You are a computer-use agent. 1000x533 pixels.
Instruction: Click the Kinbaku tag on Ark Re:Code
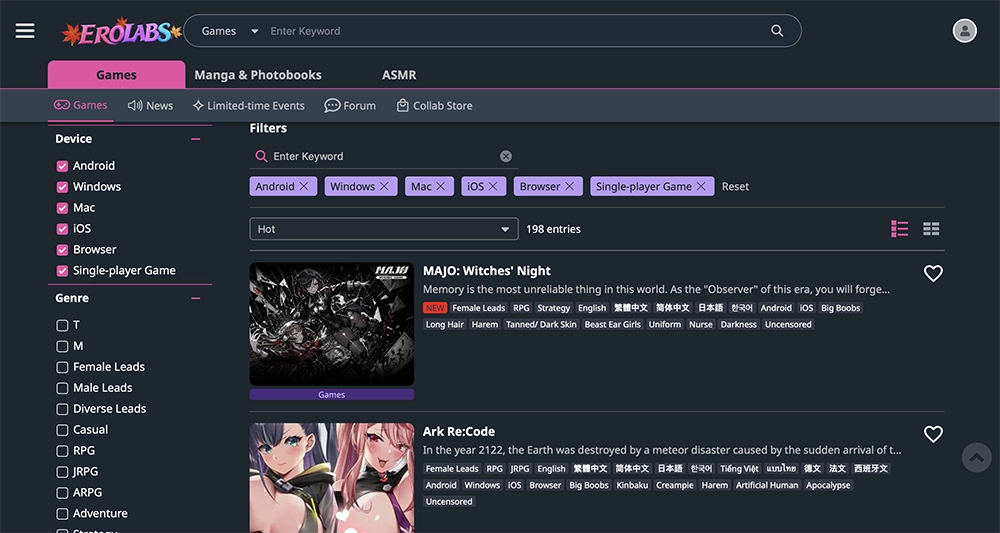click(631, 485)
